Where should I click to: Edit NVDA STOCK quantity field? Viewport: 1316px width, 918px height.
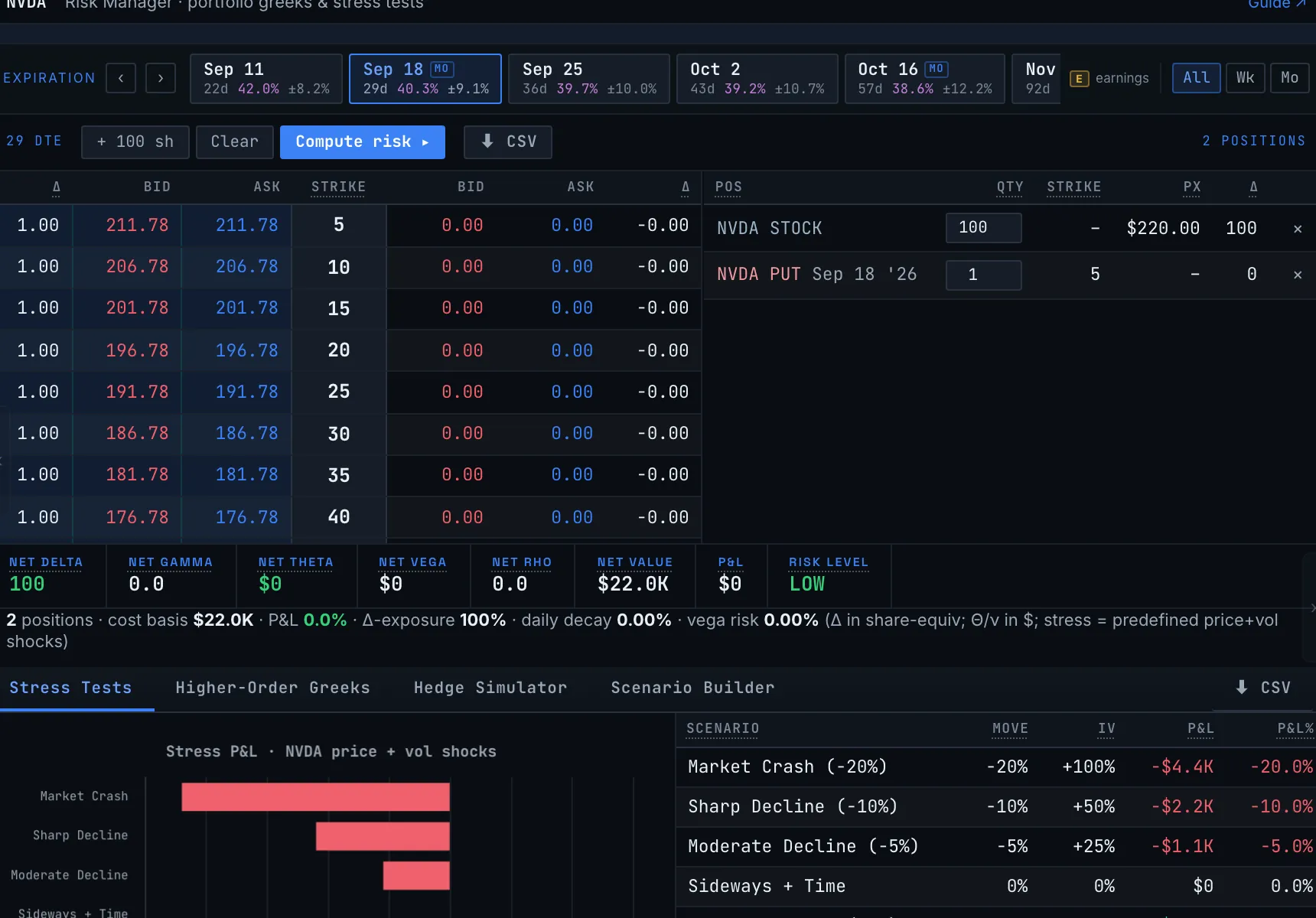[x=984, y=228]
